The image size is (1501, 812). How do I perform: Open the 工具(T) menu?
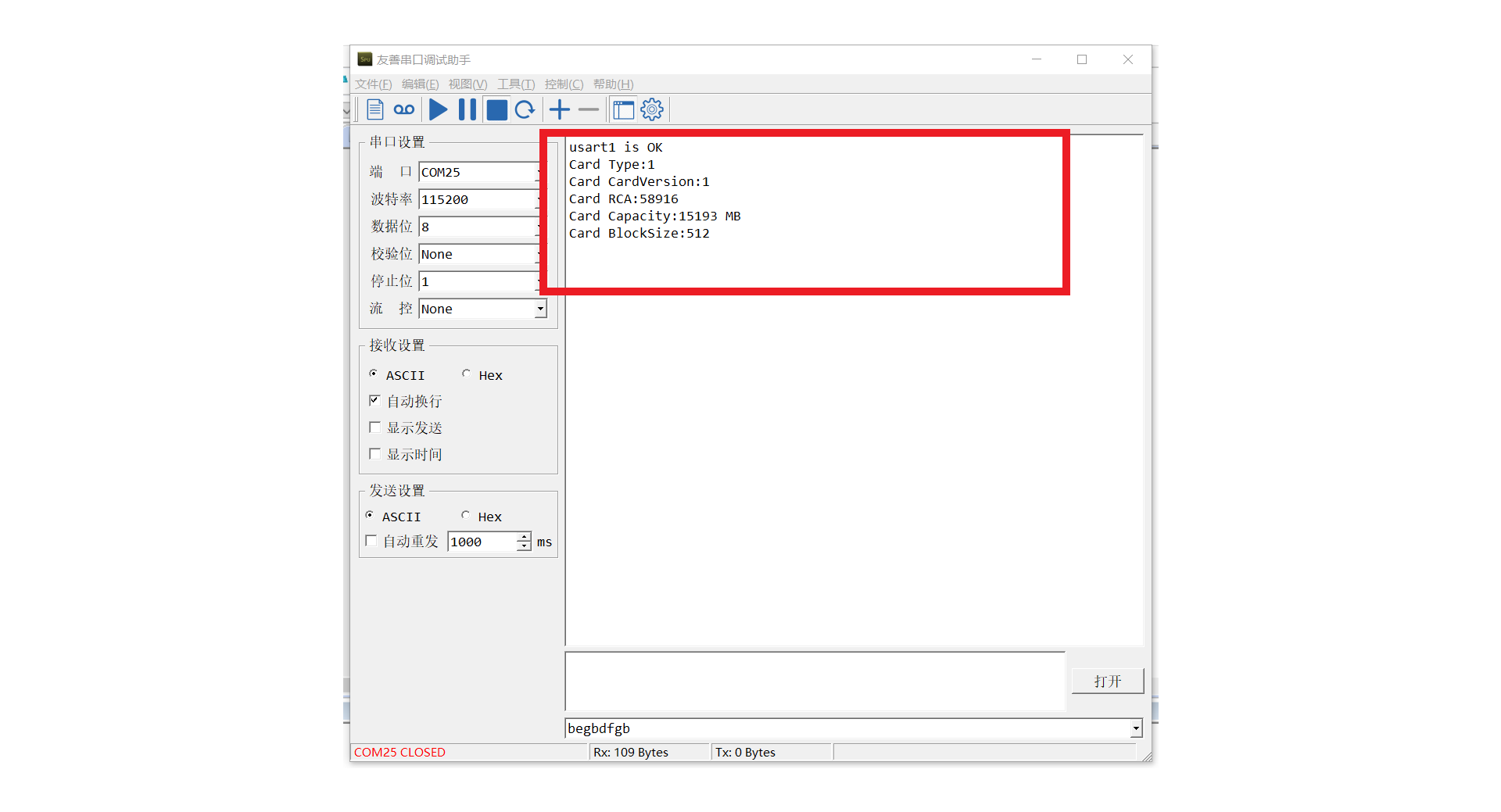pyautogui.click(x=516, y=84)
